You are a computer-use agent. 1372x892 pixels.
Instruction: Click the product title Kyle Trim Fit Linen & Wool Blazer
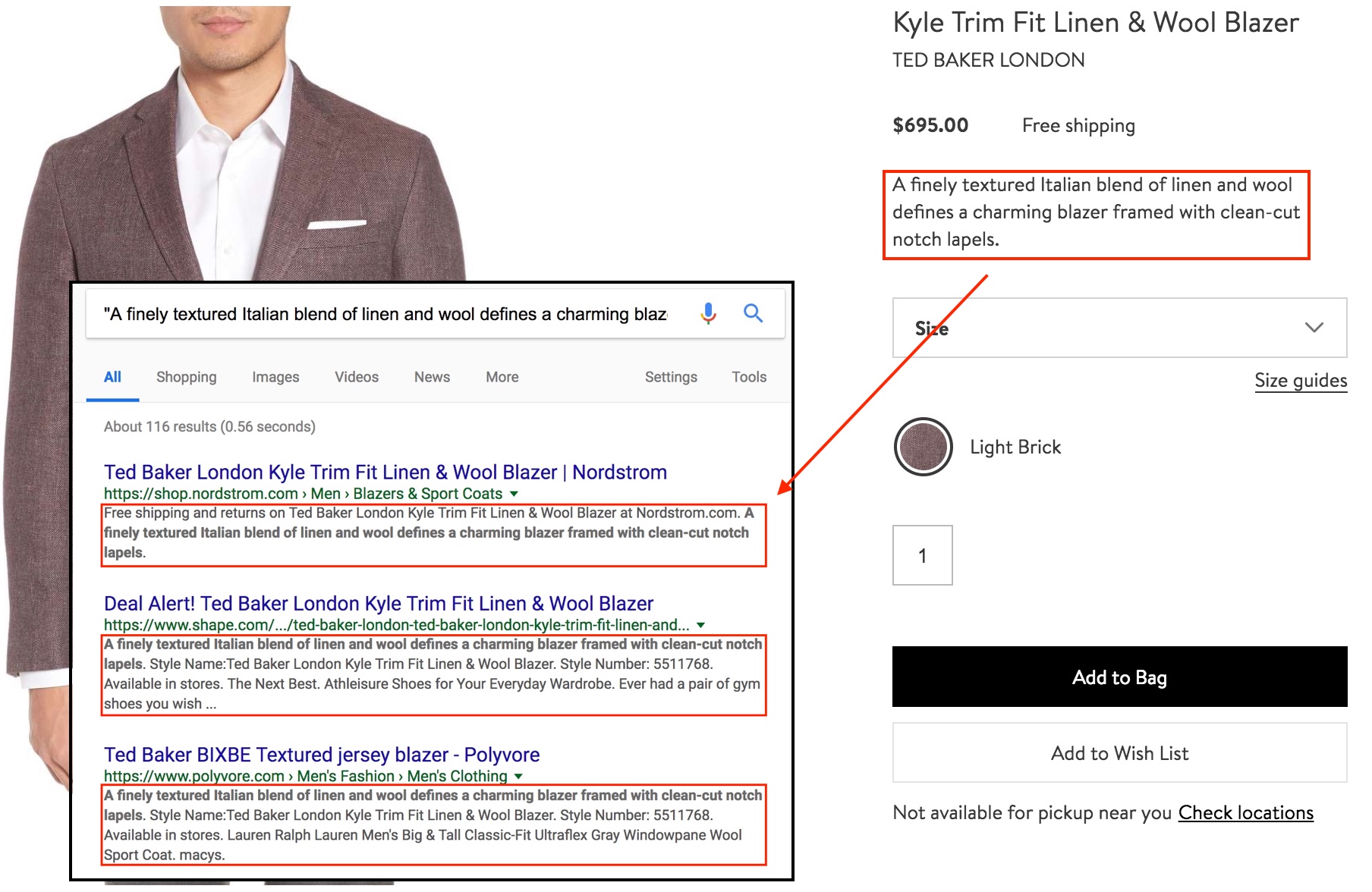coord(1096,23)
